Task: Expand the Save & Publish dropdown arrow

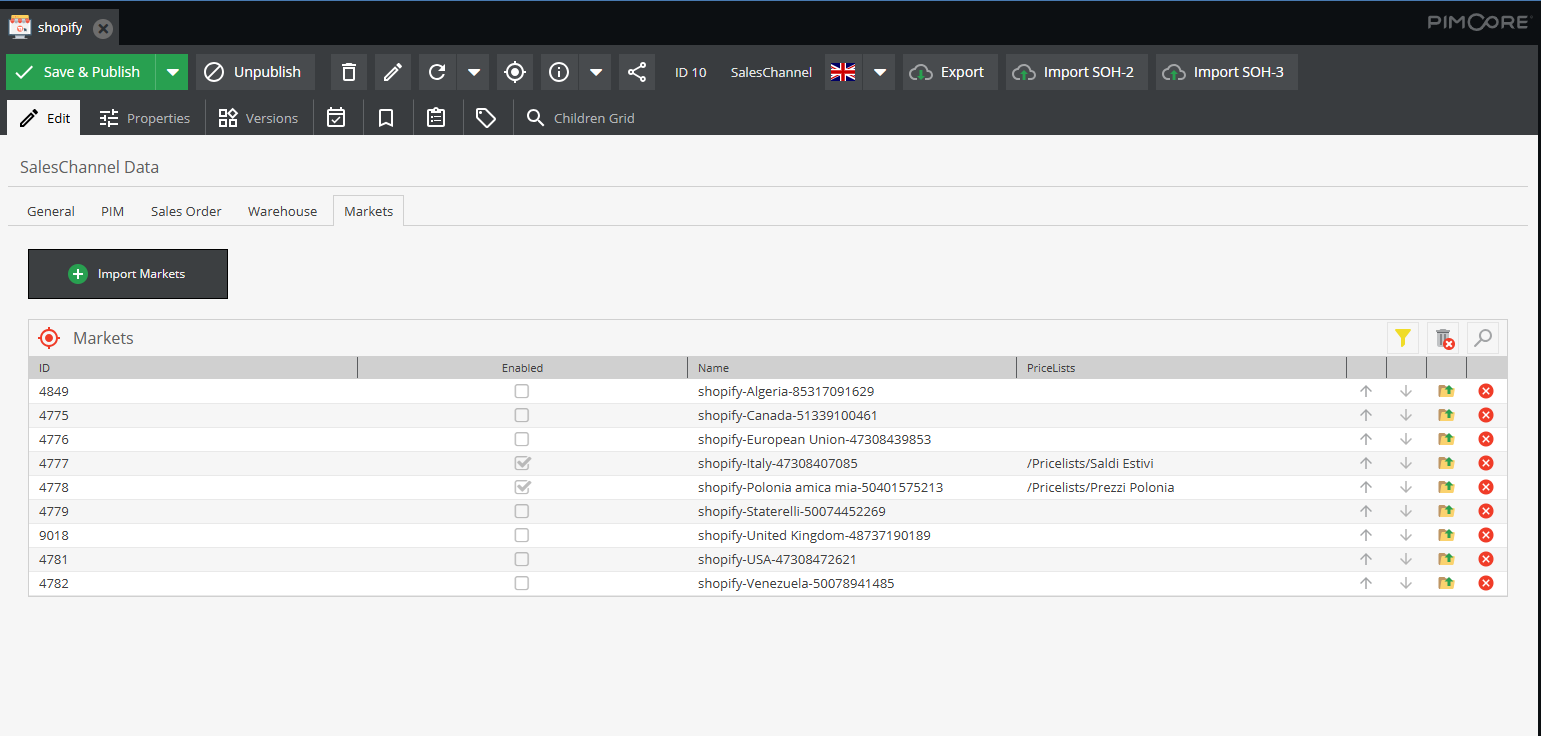Action: click(x=172, y=72)
